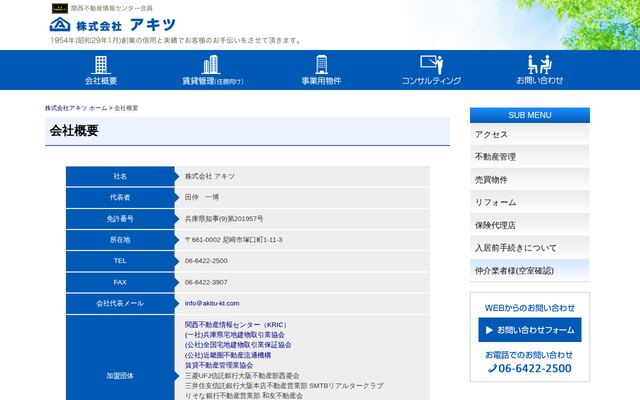The width and height of the screenshot is (640, 400).
Task: Click the 免許番号 row header
Action: [x=120, y=219]
